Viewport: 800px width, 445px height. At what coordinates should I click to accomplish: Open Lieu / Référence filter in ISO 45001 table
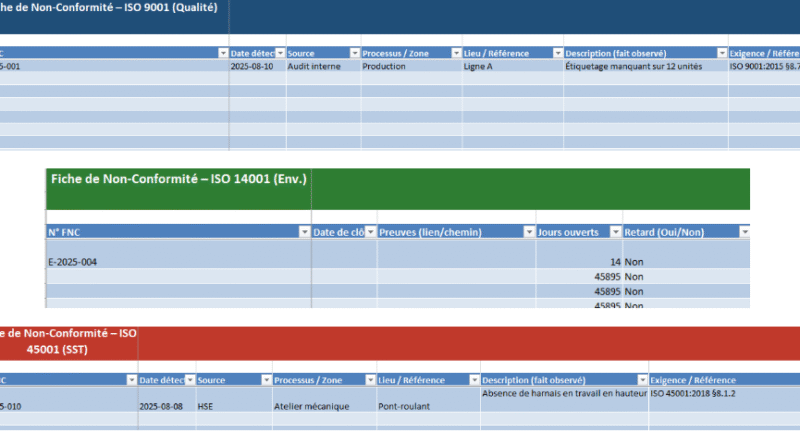click(472, 380)
